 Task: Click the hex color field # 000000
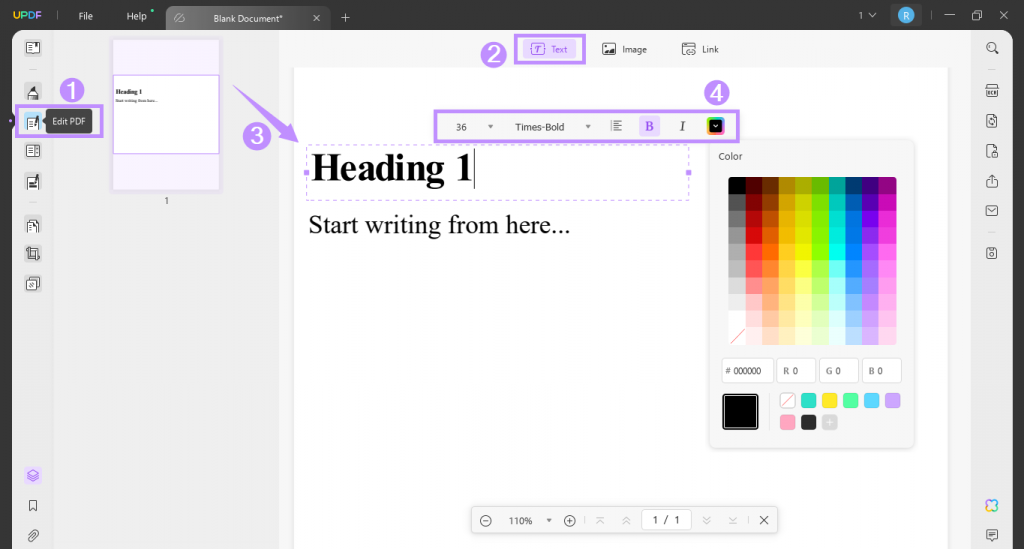[x=748, y=371]
